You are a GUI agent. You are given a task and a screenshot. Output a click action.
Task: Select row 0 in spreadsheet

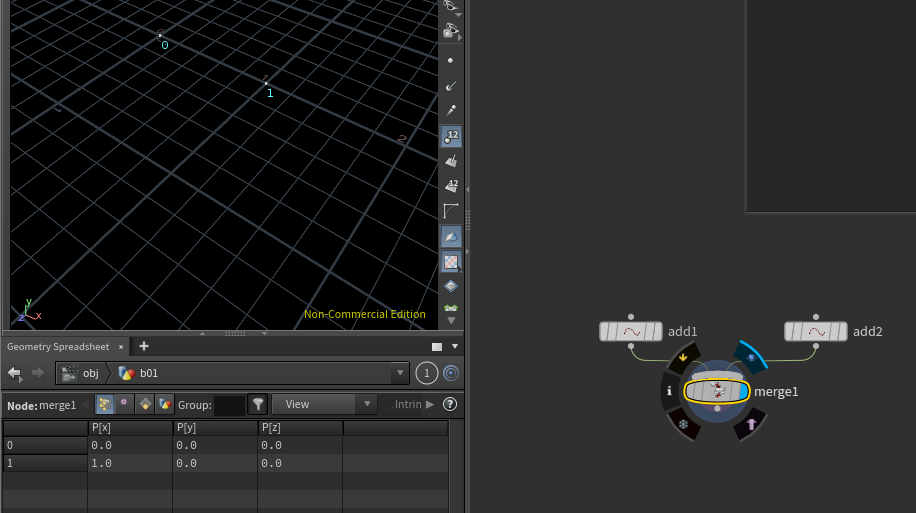click(x=45, y=445)
